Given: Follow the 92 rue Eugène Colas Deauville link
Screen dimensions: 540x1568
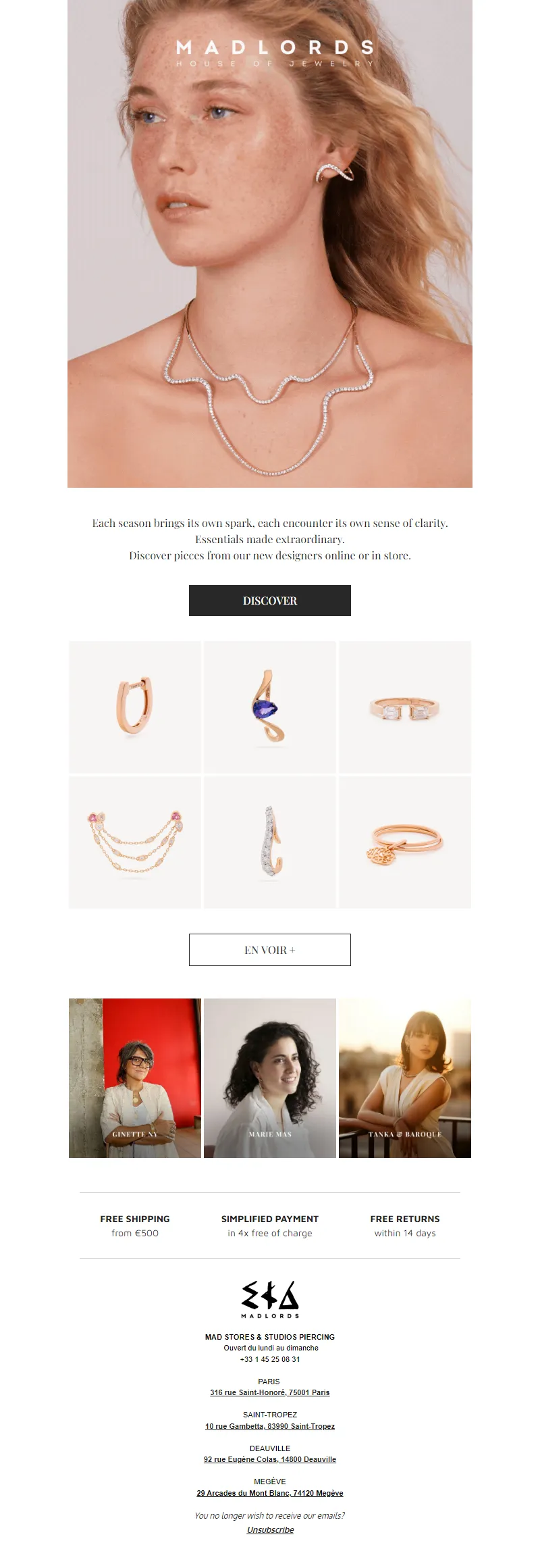Looking at the screenshot, I should coord(270,1459).
